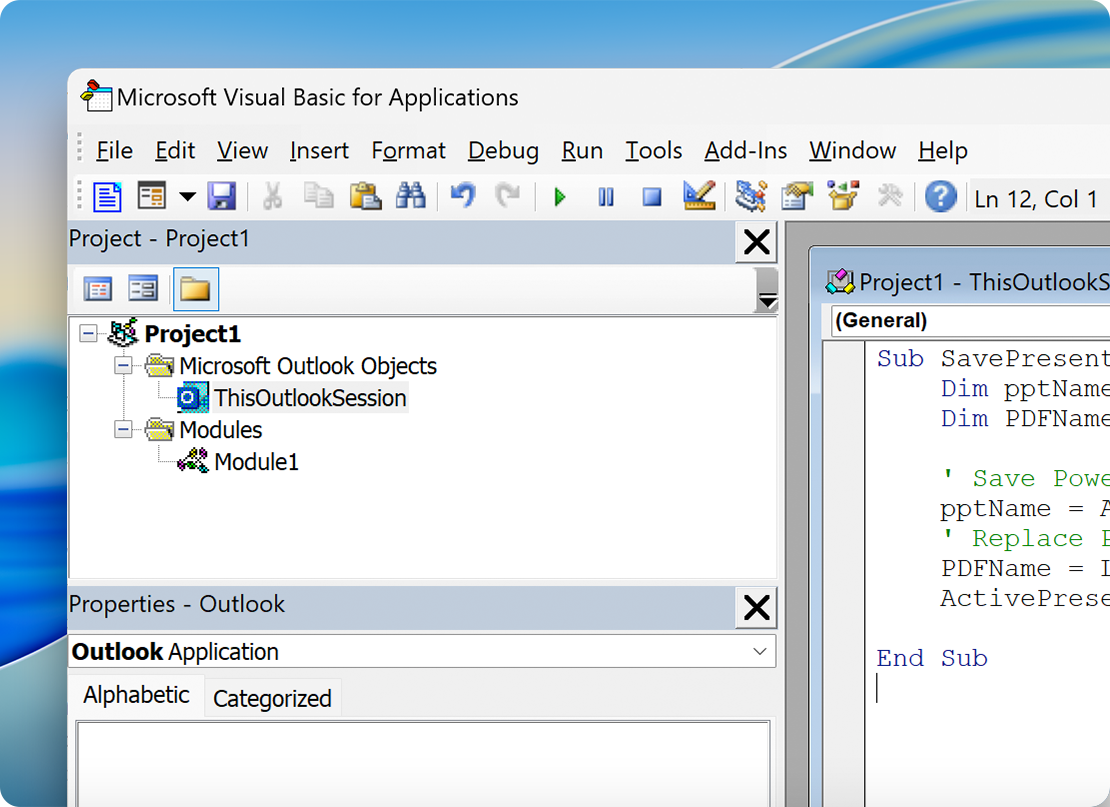Collapse the Modules folder
The height and width of the screenshot is (807, 1110).
pos(123,429)
